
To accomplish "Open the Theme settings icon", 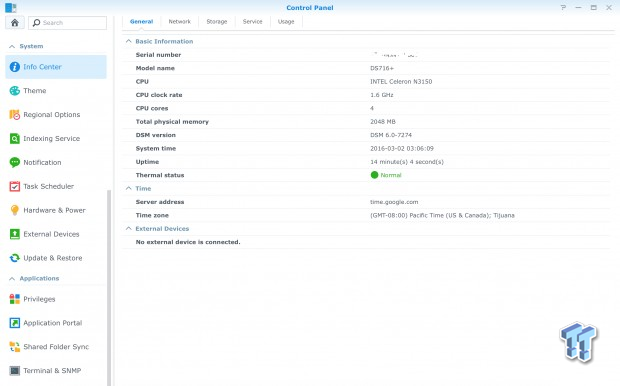I will click(x=15, y=91).
